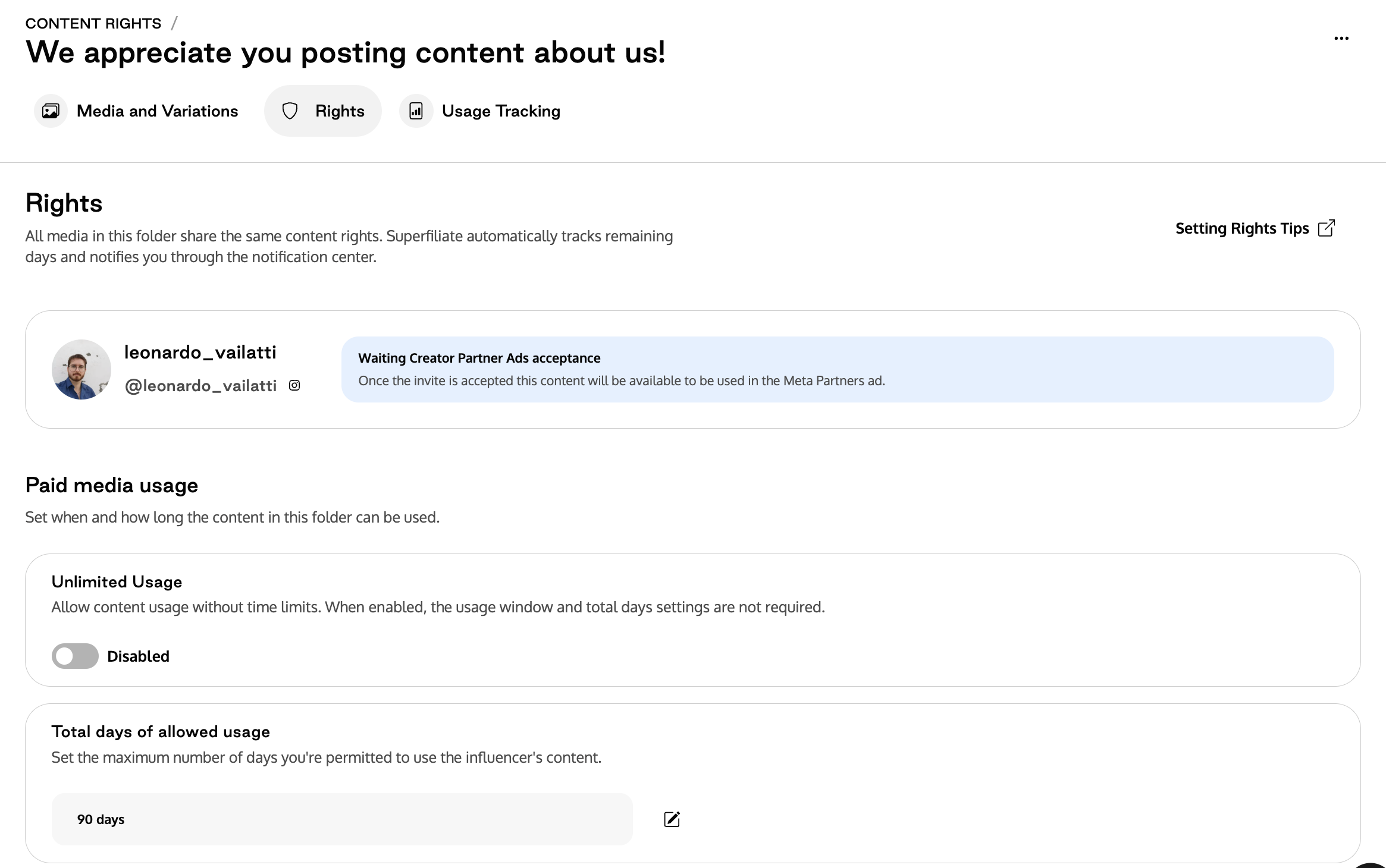Image resolution: width=1386 pixels, height=868 pixels.
Task: Click the Rights shield icon
Action: pyautogui.click(x=290, y=111)
